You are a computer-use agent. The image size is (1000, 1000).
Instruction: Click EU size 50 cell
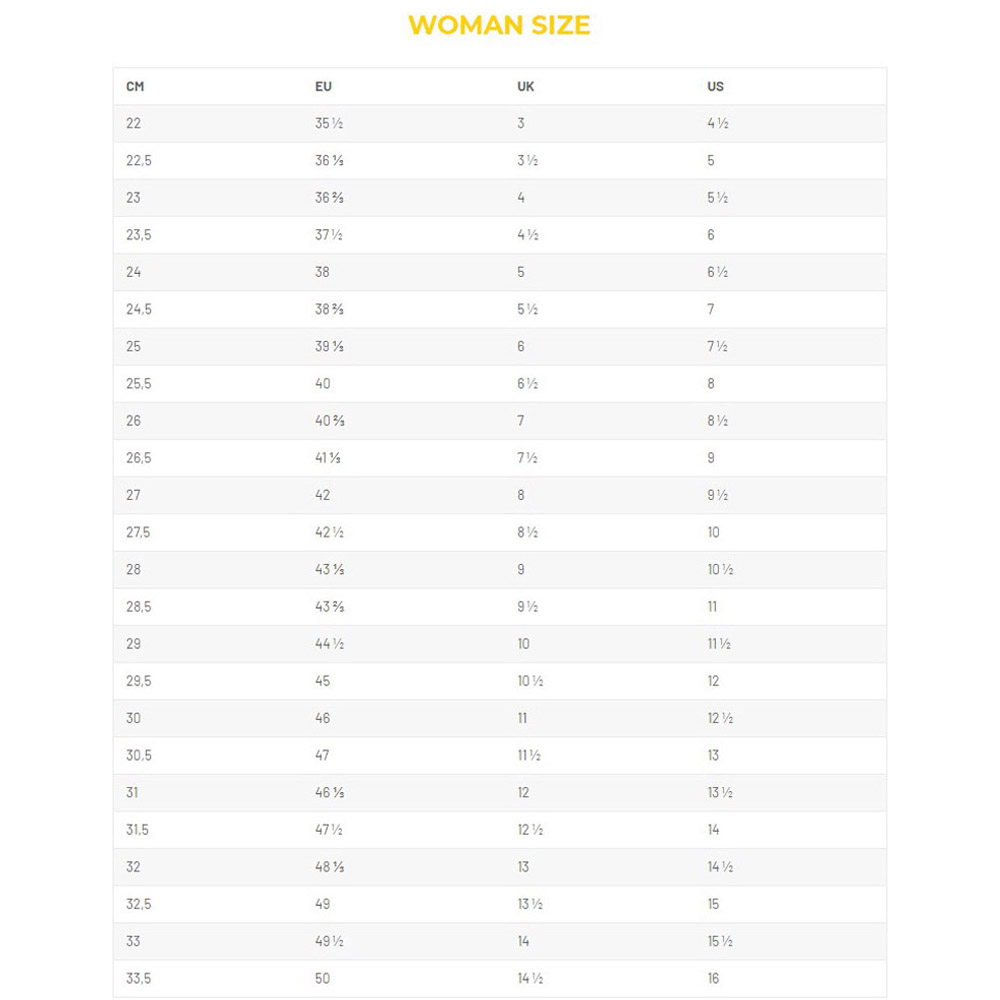coord(322,979)
